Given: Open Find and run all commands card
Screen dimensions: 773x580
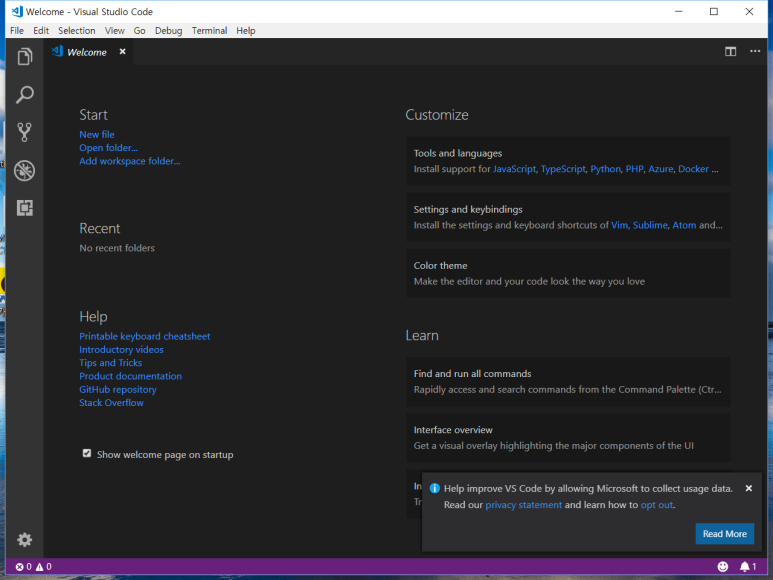Looking at the screenshot, I should [568, 381].
